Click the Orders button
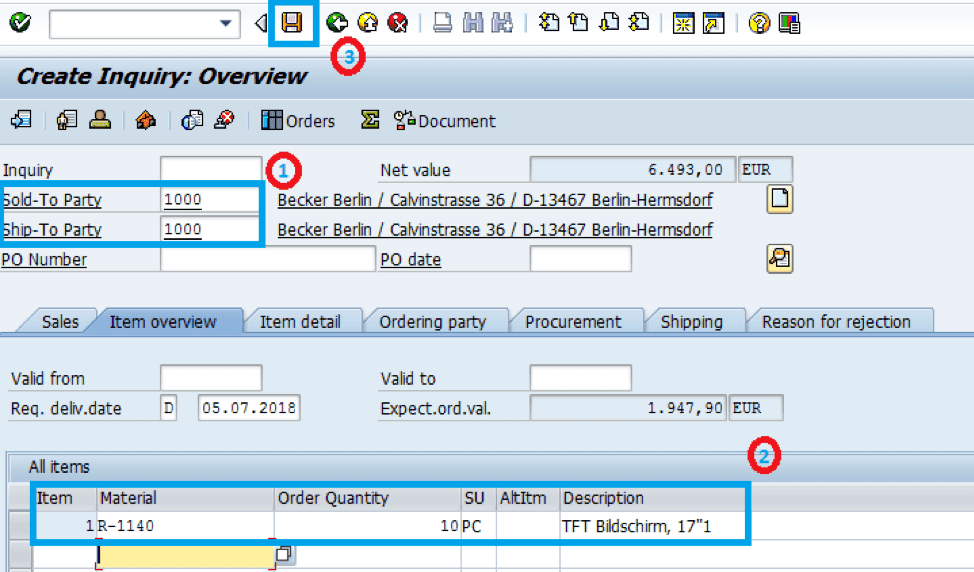Screen dimensions: 974x572 click(x=298, y=120)
